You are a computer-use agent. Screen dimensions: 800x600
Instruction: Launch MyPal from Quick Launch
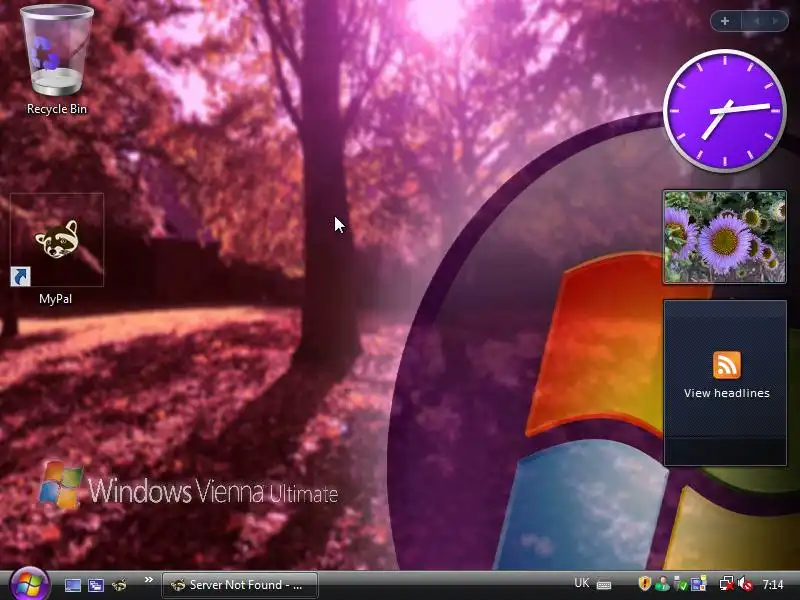click(119, 585)
